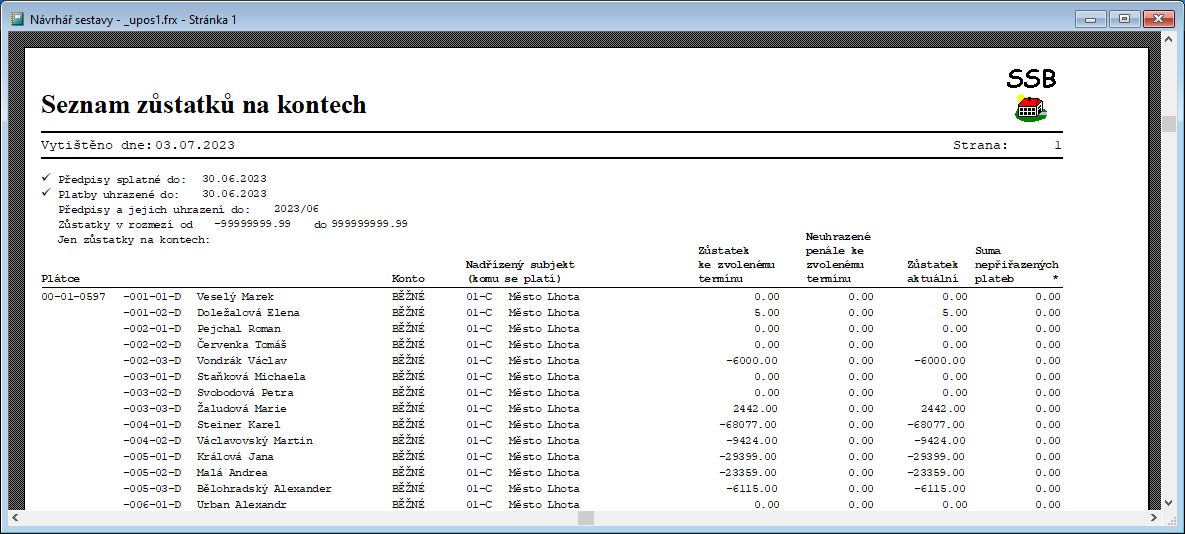The image size is (1185, 534).
Task: Minimize the report preview window
Action: 1095,18
